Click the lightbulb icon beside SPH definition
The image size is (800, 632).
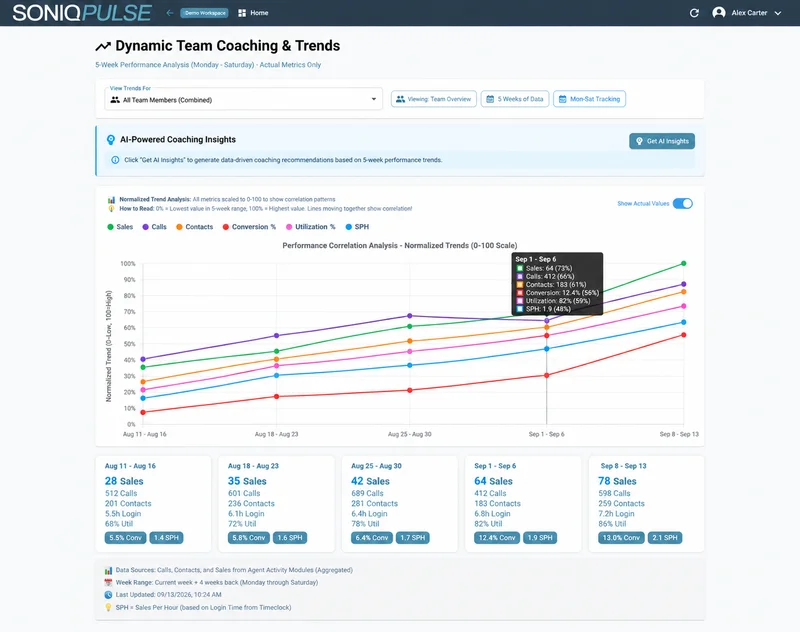(x=108, y=608)
